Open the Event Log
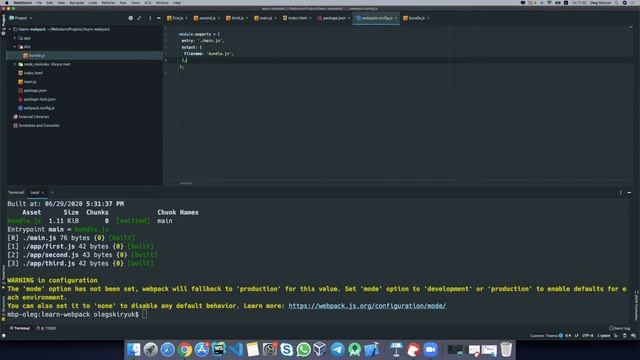The height and width of the screenshot is (360, 640). tap(620, 328)
